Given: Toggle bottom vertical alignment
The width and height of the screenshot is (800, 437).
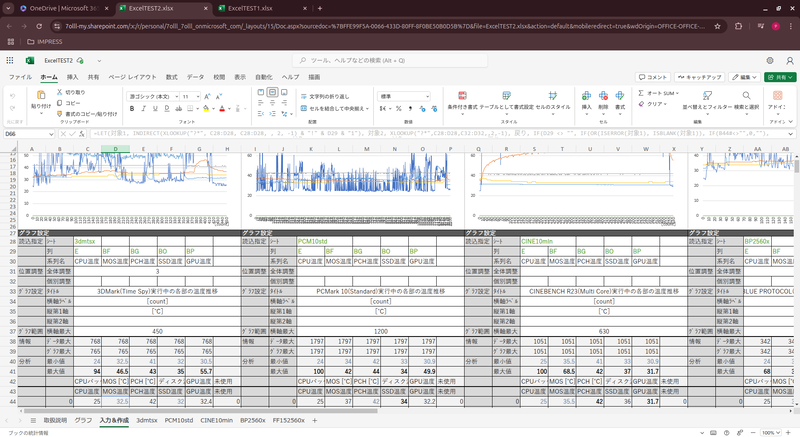Looking at the screenshot, I should point(284,92).
